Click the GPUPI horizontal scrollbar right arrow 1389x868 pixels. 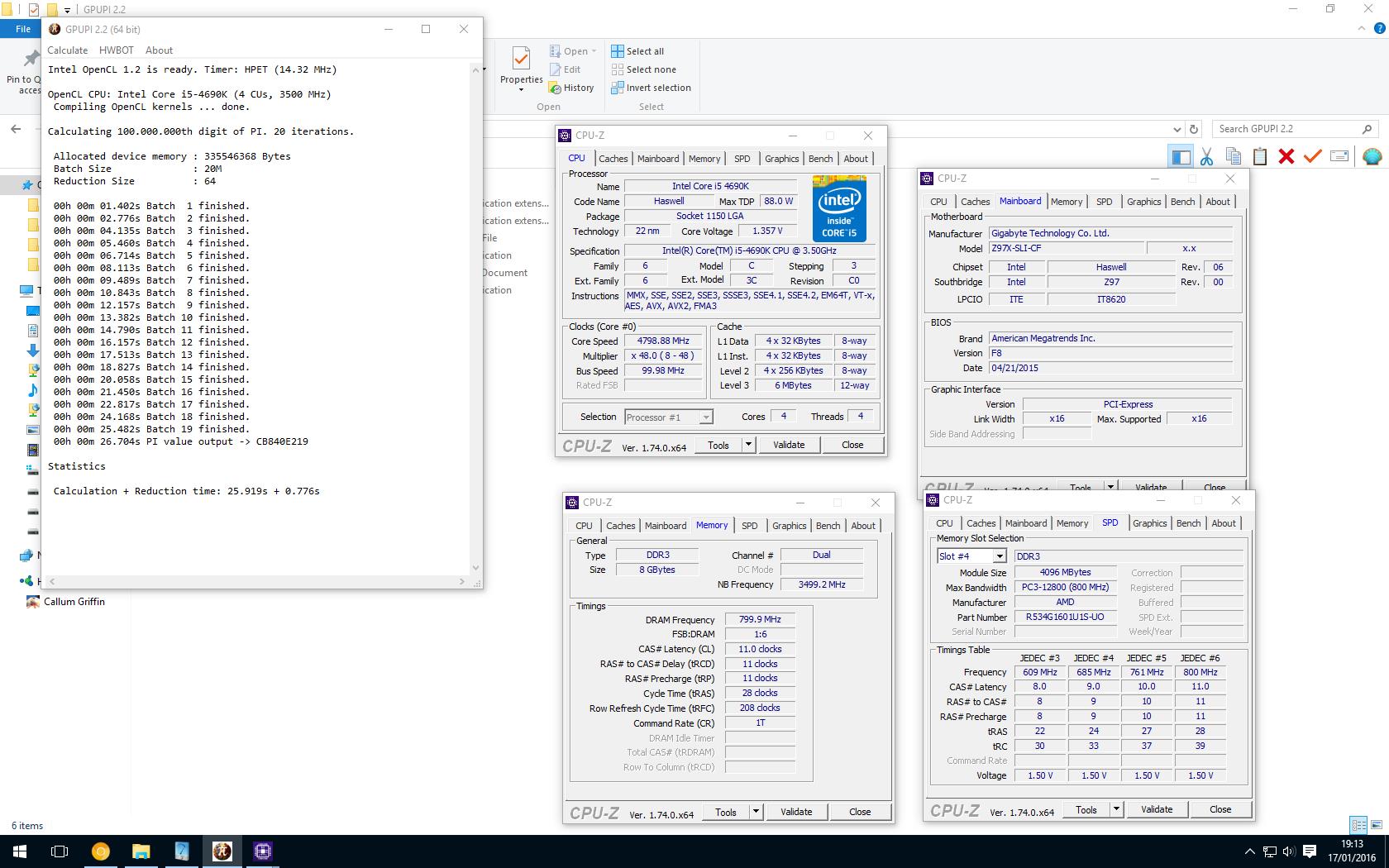[x=461, y=581]
